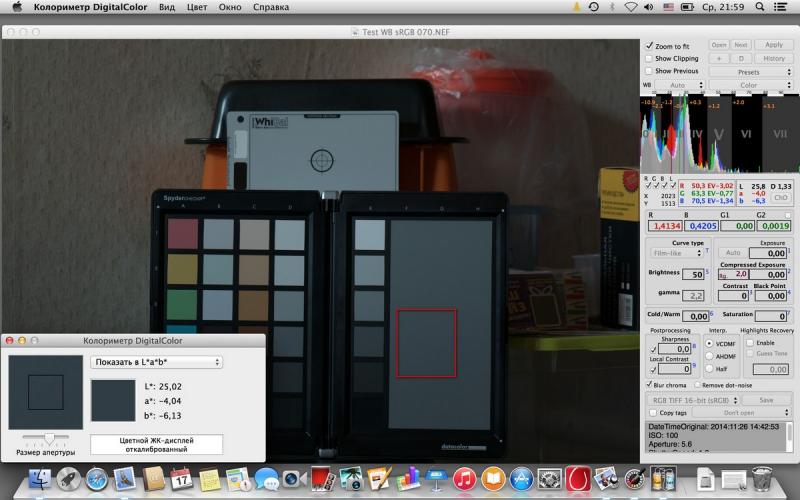Toggle the Blur chroma checkbox
This screenshot has height=500, width=800.
point(649,385)
